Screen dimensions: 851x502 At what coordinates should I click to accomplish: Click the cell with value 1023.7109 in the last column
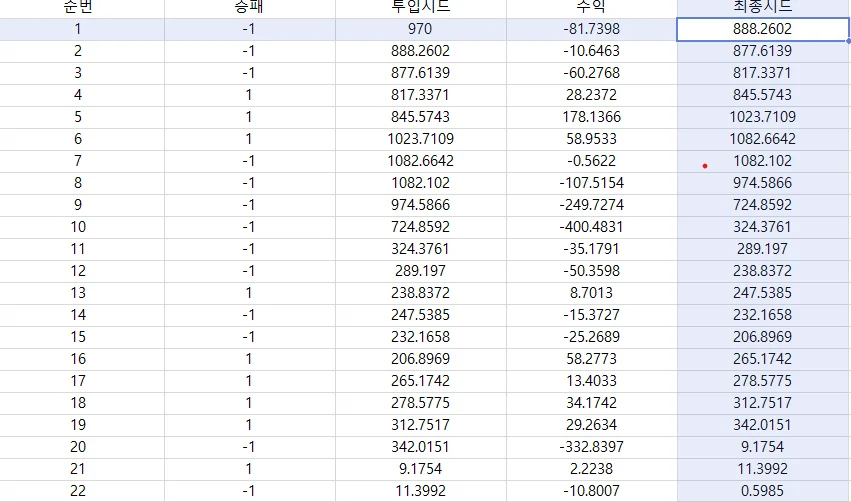coord(763,117)
